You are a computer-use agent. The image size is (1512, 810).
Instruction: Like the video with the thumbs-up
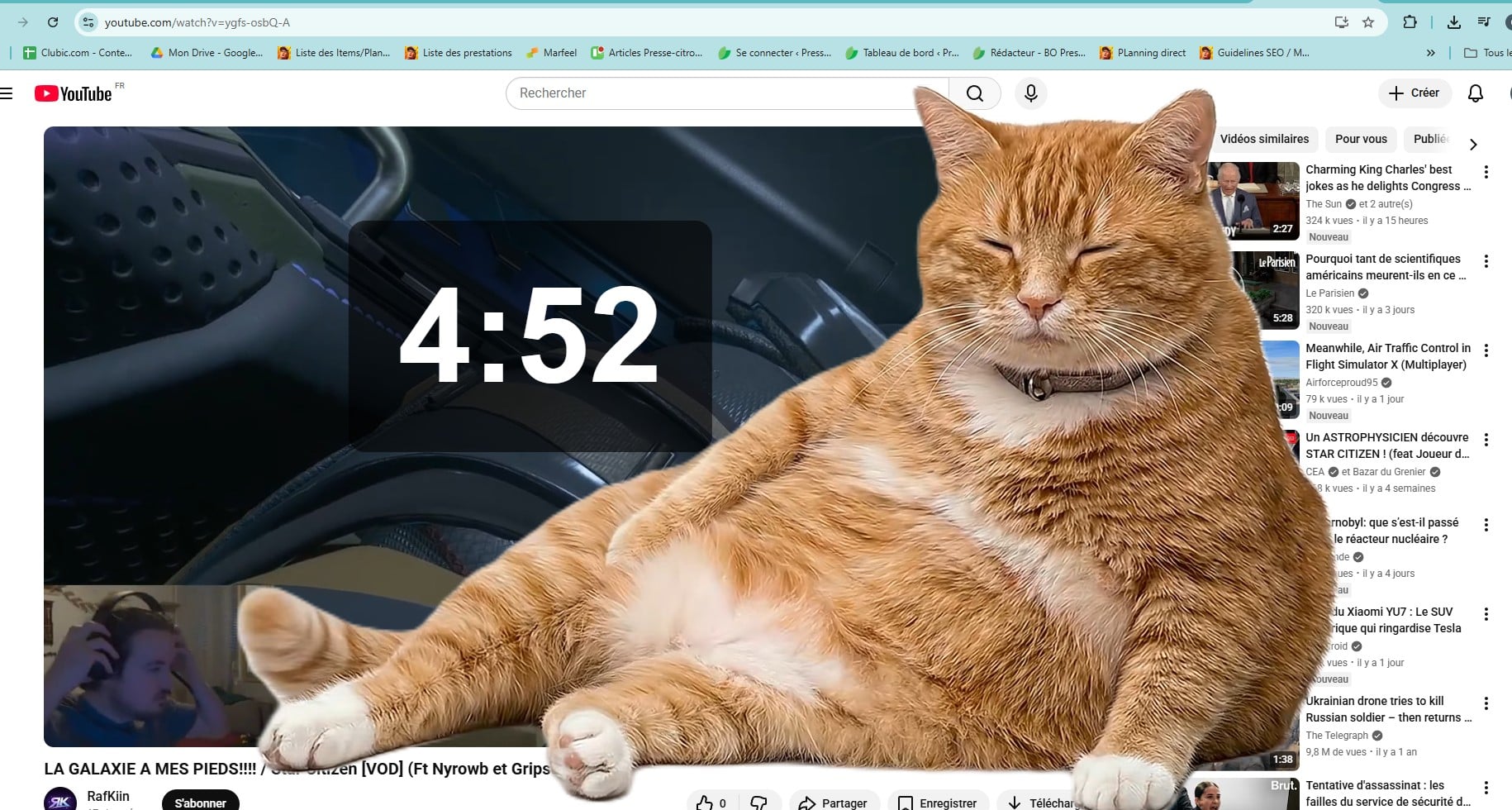[x=705, y=801]
